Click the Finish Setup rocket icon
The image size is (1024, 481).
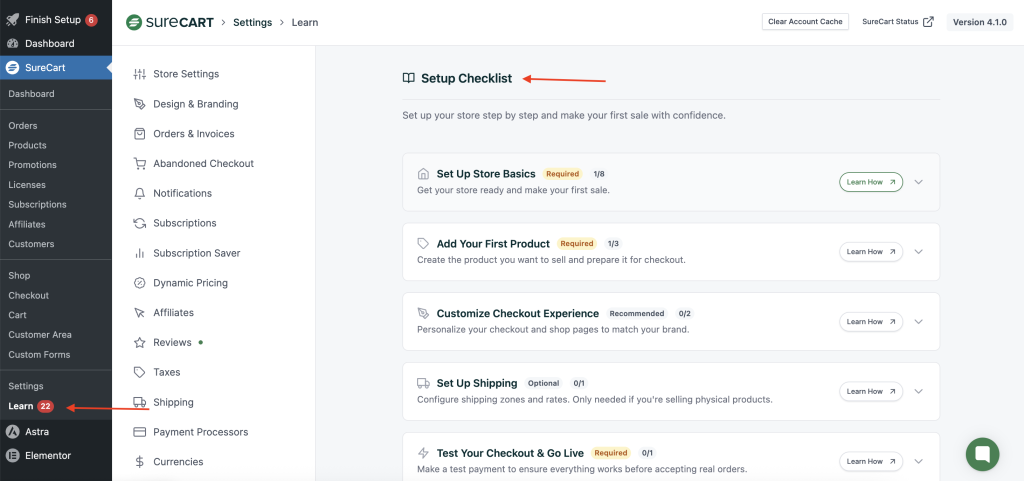point(12,20)
